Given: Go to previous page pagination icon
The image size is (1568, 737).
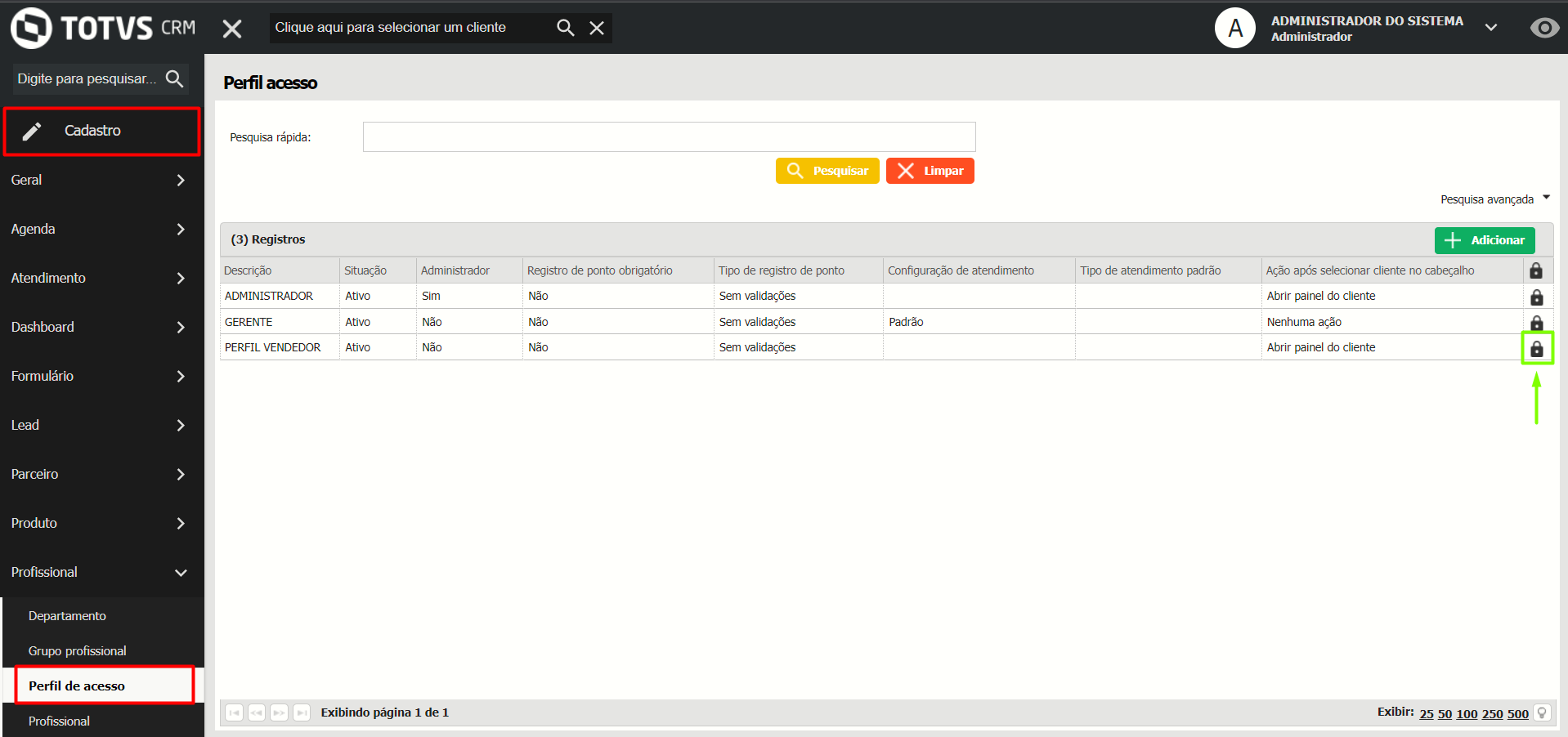Looking at the screenshot, I should (x=257, y=712).
